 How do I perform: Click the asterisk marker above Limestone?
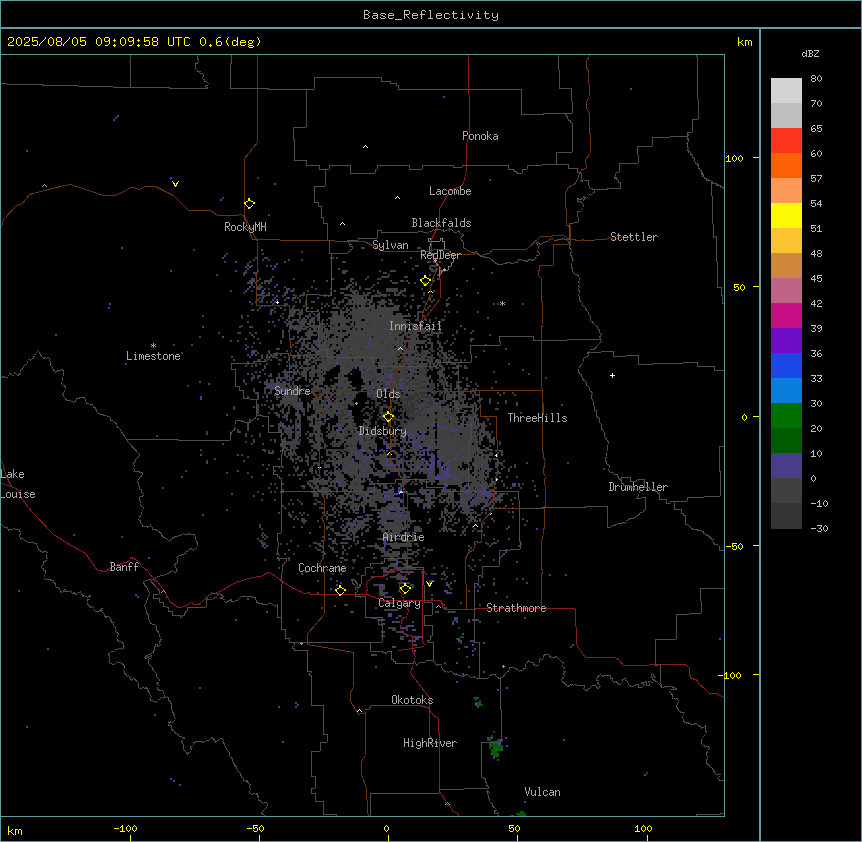(x=153, y=346)
